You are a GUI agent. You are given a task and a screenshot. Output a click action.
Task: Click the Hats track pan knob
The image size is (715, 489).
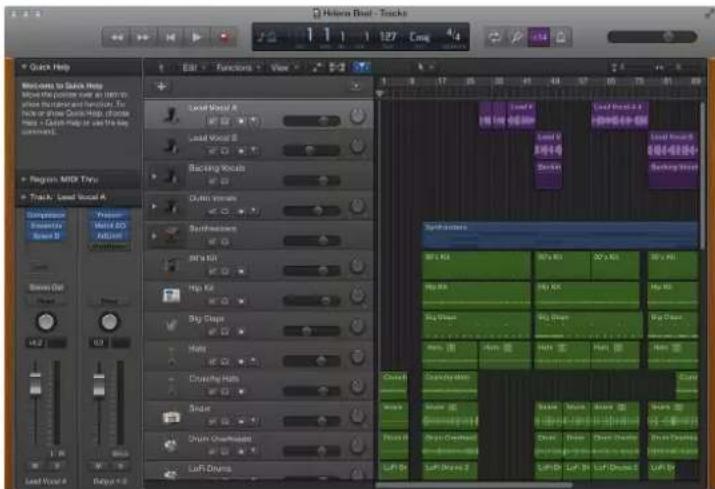click(358, 357)
